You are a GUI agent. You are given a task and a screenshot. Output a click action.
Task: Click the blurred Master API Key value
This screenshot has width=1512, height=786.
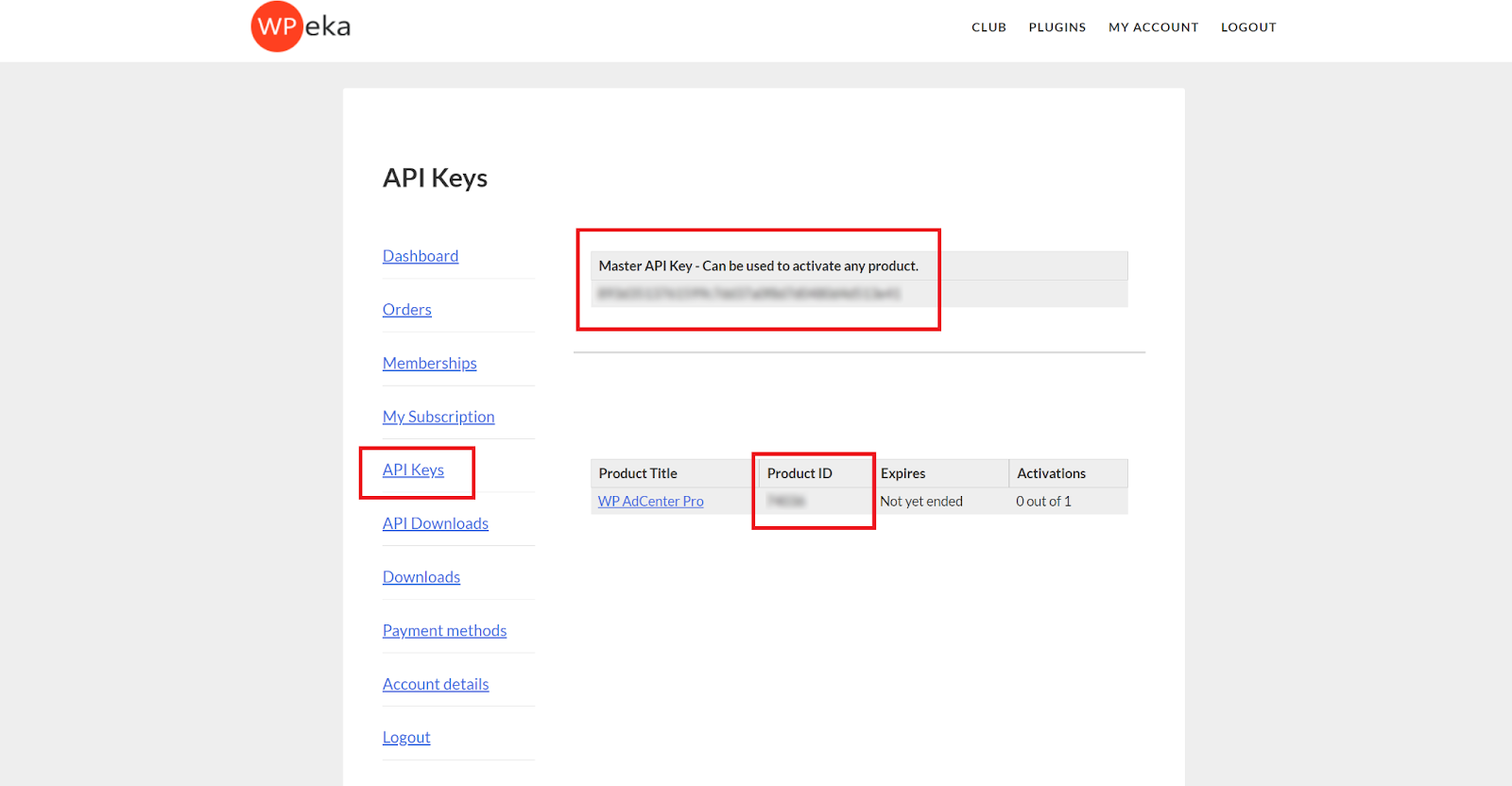pyautogui.click(x=748, y=294)
